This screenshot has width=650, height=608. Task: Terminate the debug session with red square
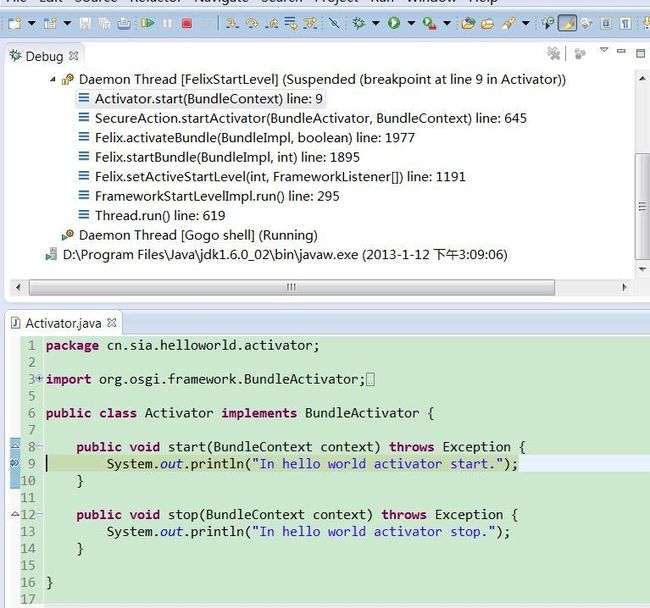[187, 23]
